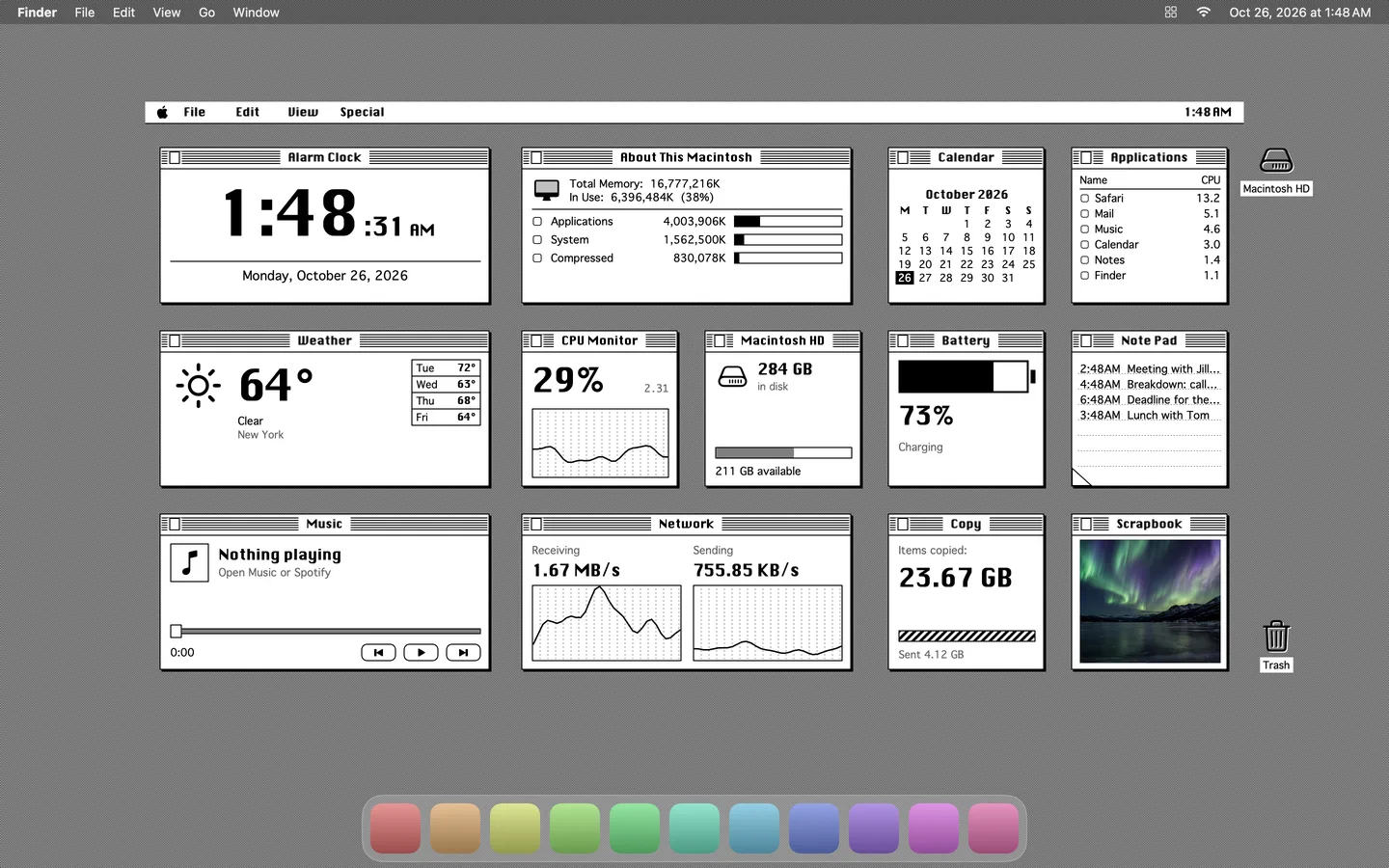Click the computer icon in About This Macintosh
Image resolution: width=1389 pixels, height=868 pixels.
tap(547, 190)
